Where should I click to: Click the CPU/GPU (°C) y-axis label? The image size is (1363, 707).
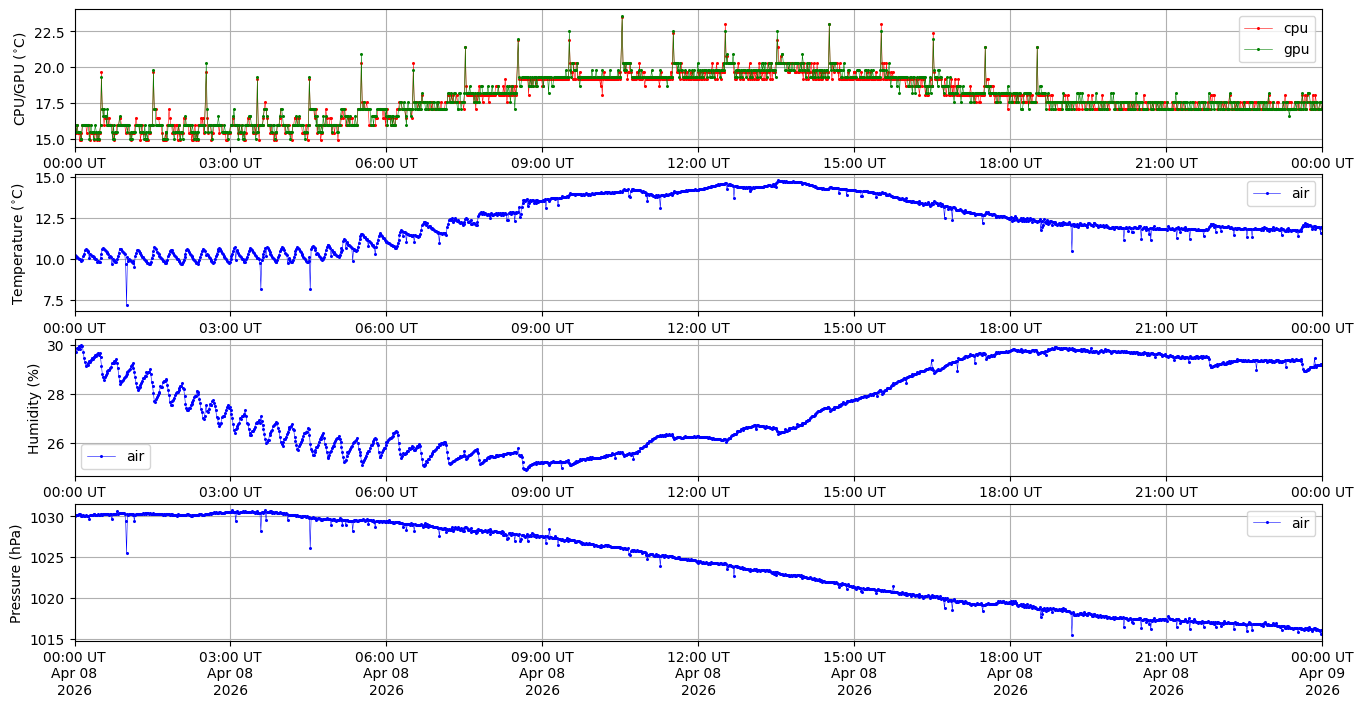click(19, 79)
